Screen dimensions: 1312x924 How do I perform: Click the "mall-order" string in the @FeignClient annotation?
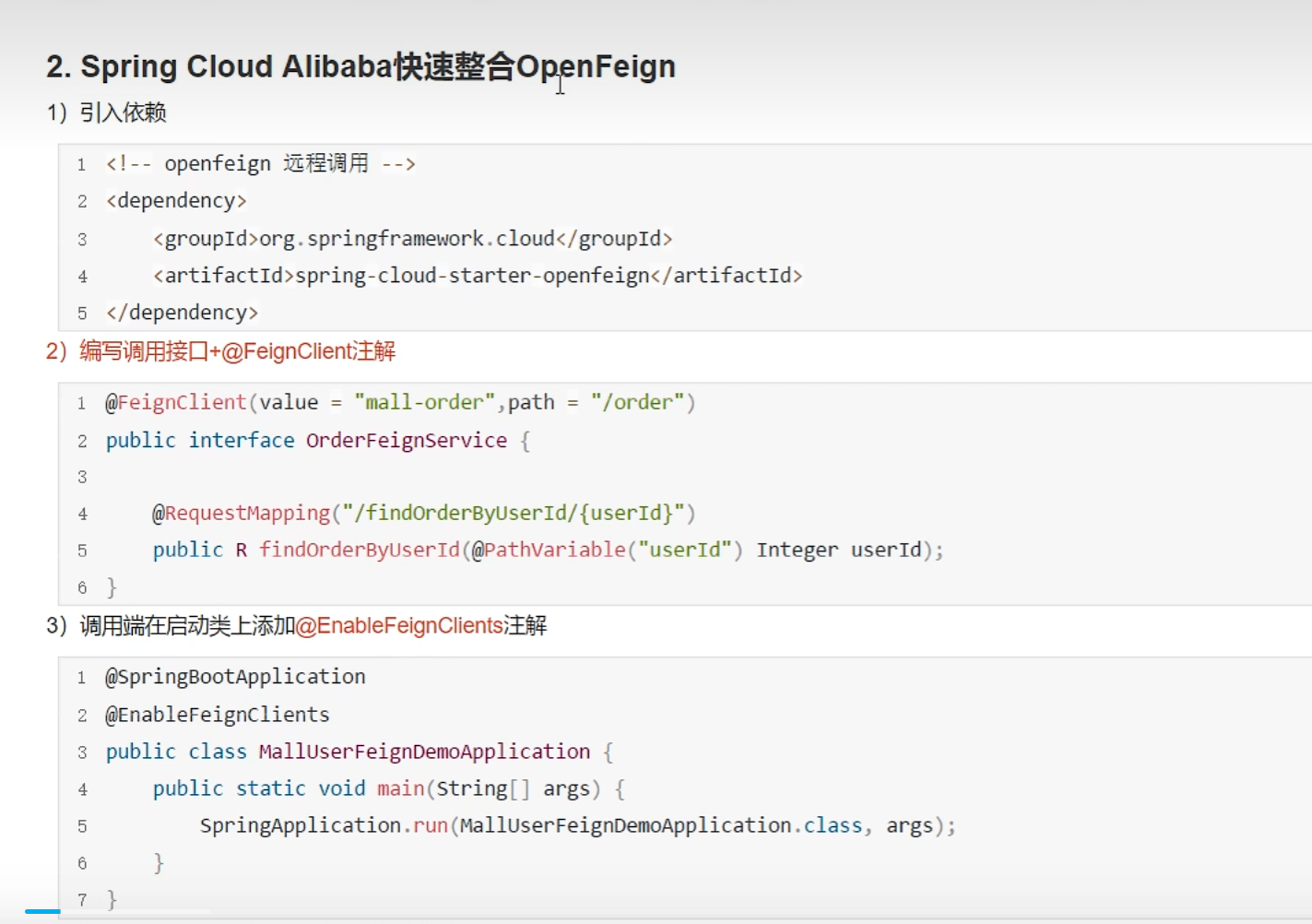pos(425,402)
